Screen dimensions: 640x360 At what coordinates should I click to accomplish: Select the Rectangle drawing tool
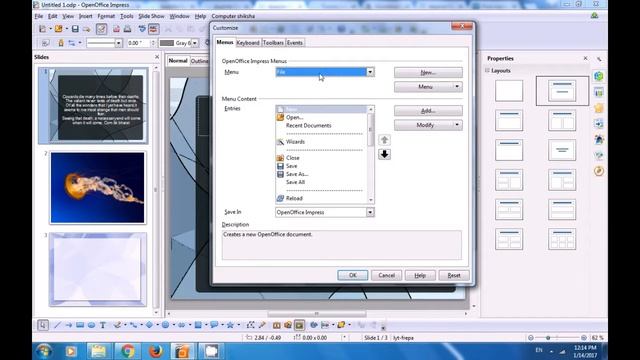click(80, 325)
